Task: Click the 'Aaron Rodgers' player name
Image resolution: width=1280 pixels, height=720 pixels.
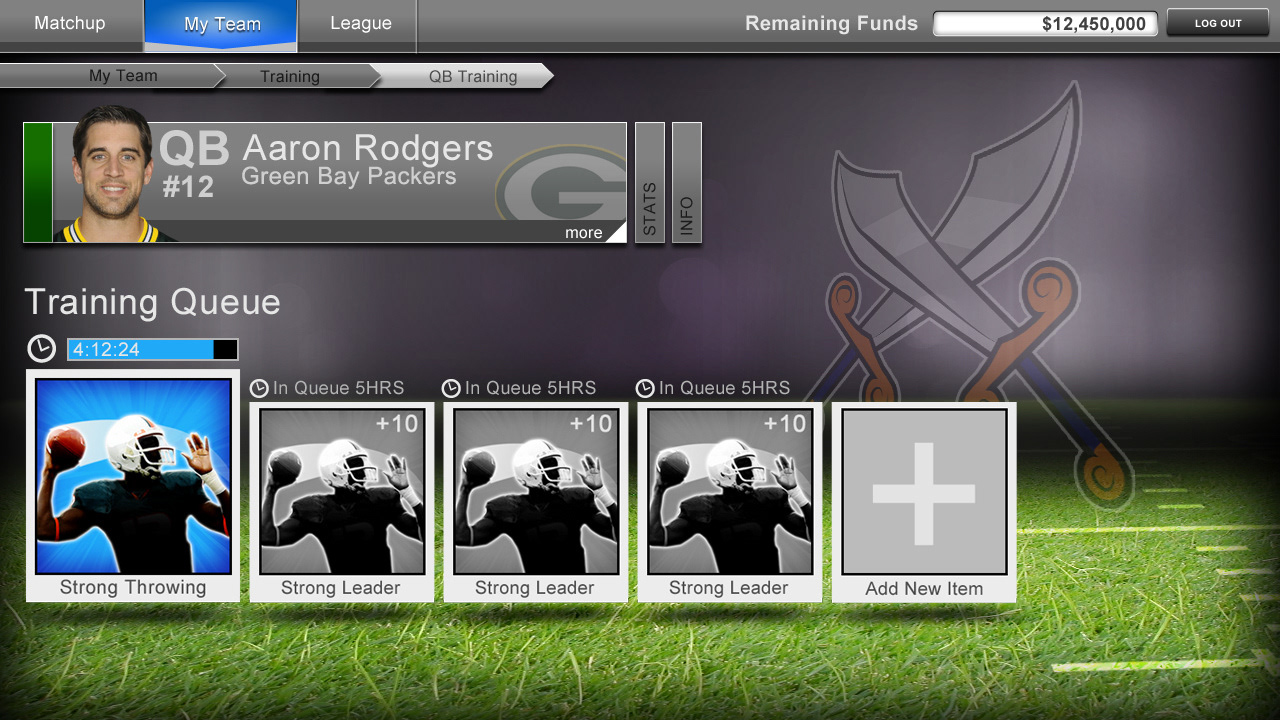Action: click(368, 148)
